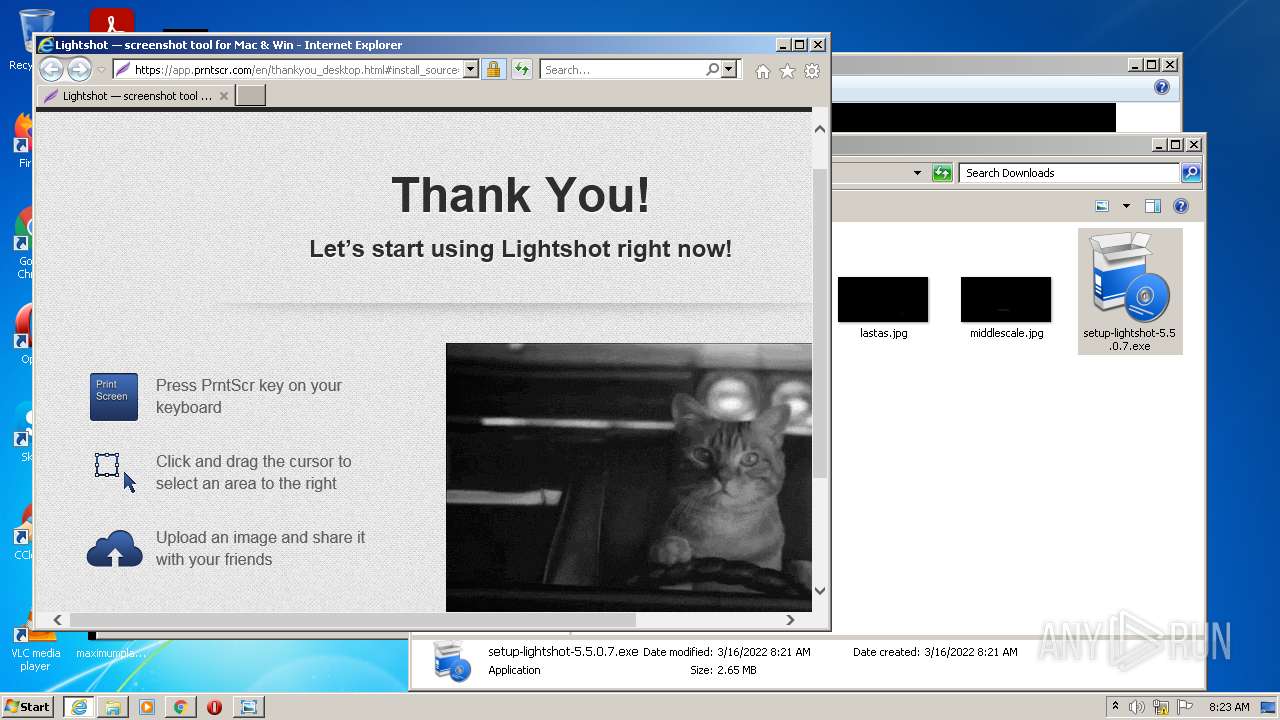Click the vertical scrollbar thumb
Image resolution: width=1280 pixels, height=720 pixels.
pos(820,322)
